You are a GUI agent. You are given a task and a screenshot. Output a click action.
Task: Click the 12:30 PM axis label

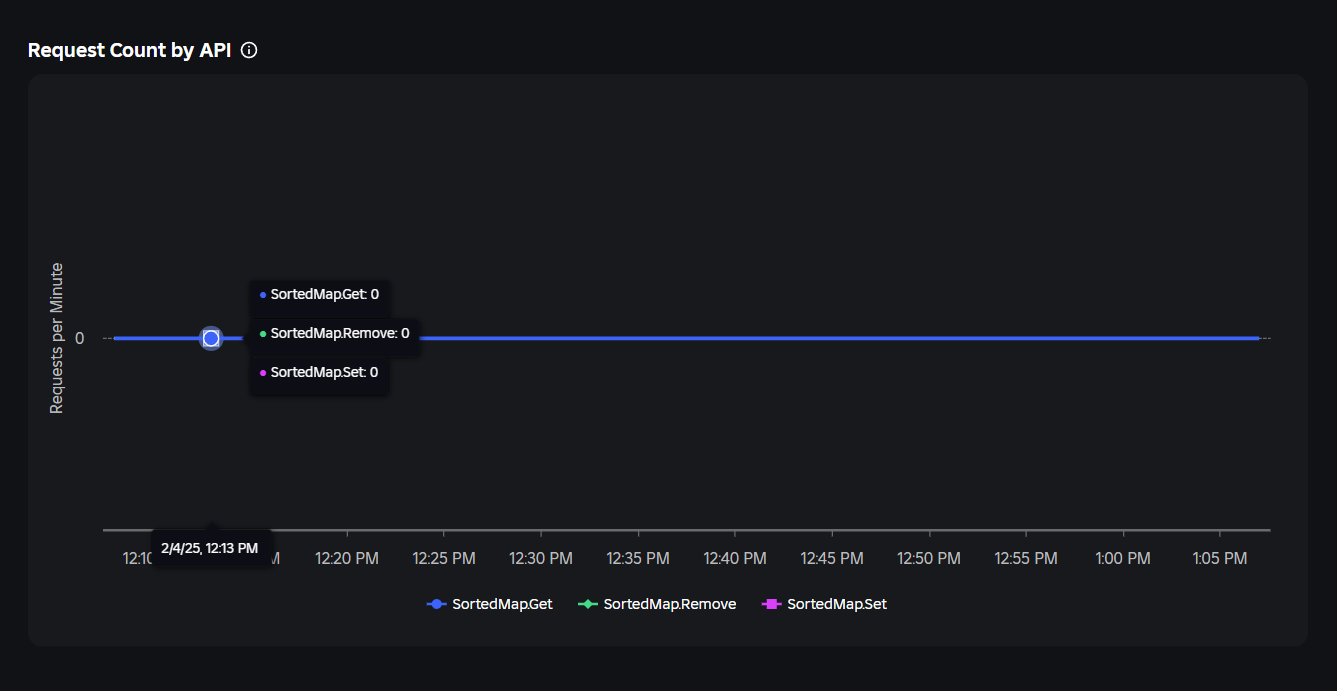541,559
